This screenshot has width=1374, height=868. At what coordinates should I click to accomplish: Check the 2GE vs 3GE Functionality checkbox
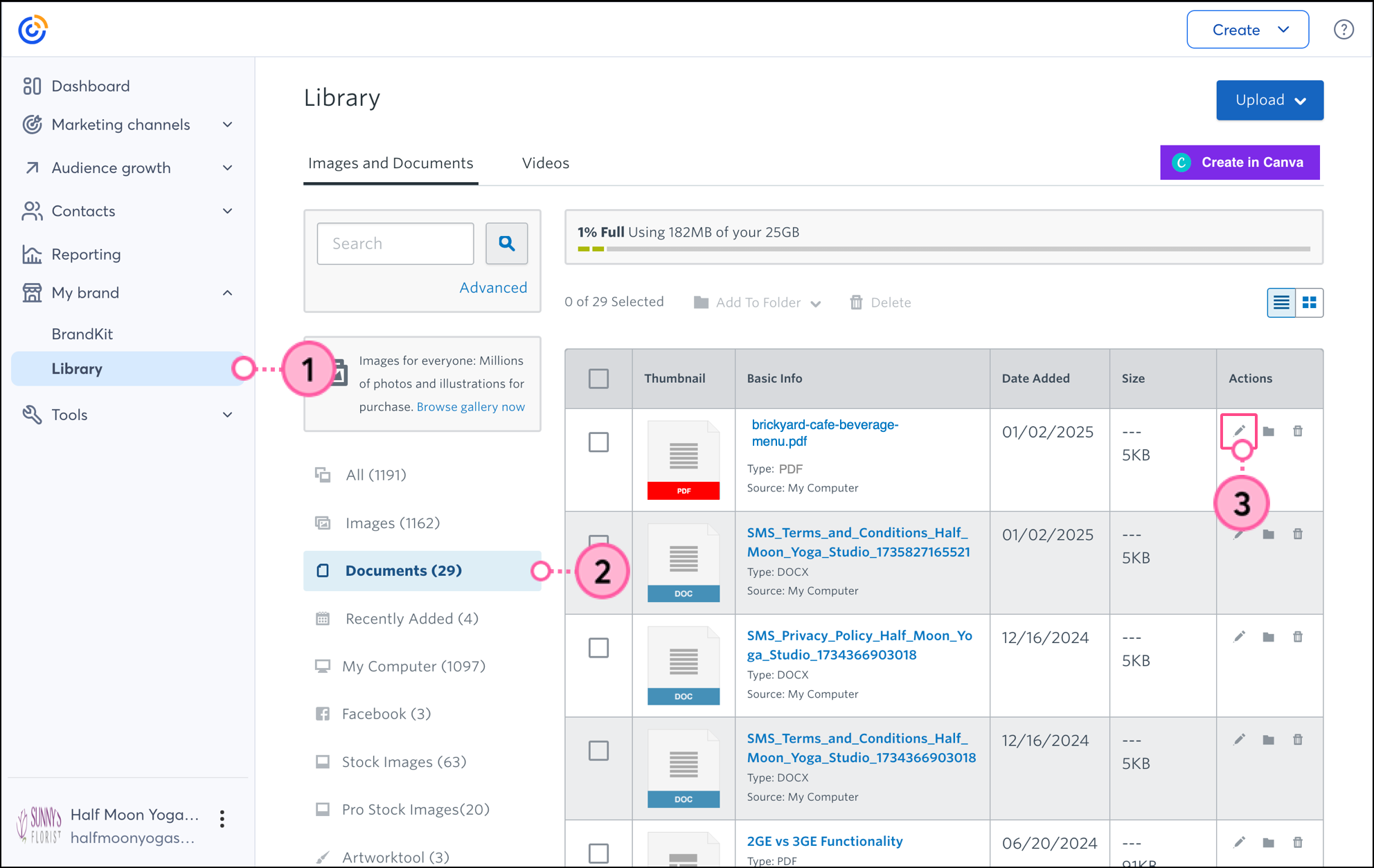click(x=598, y=853)
